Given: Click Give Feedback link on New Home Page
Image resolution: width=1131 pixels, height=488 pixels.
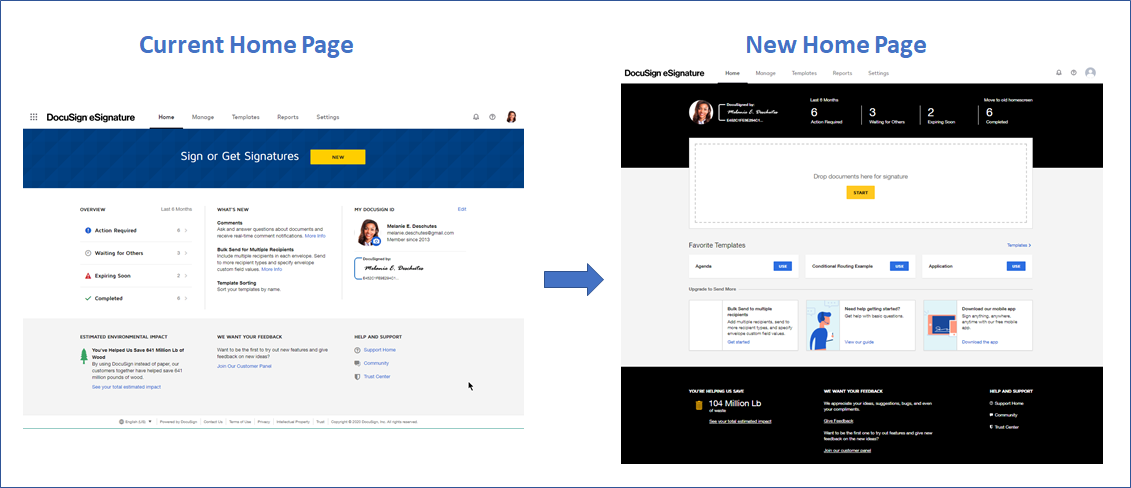Looking at the screenshot, I should point(839,420).
